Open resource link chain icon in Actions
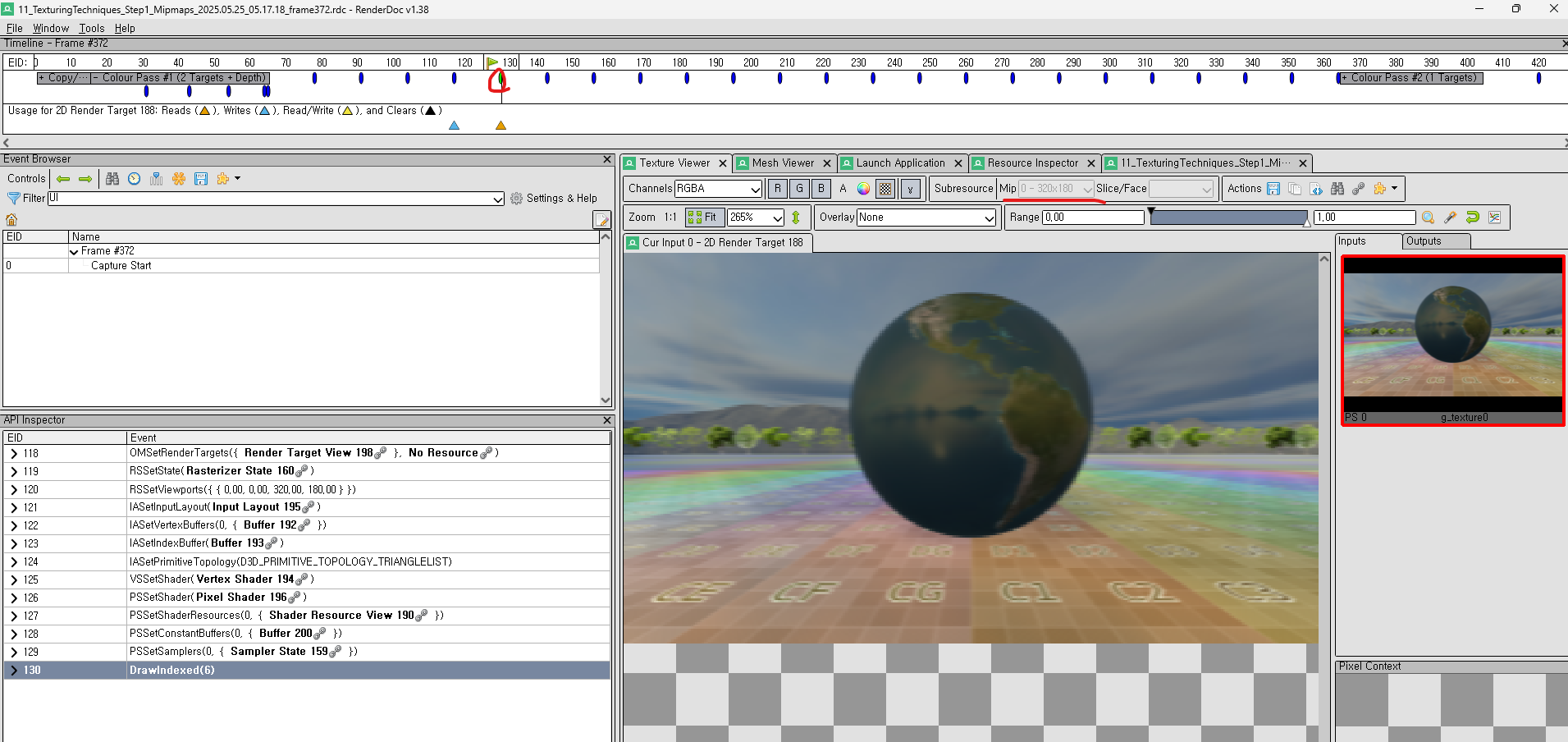 point(1359,189)
